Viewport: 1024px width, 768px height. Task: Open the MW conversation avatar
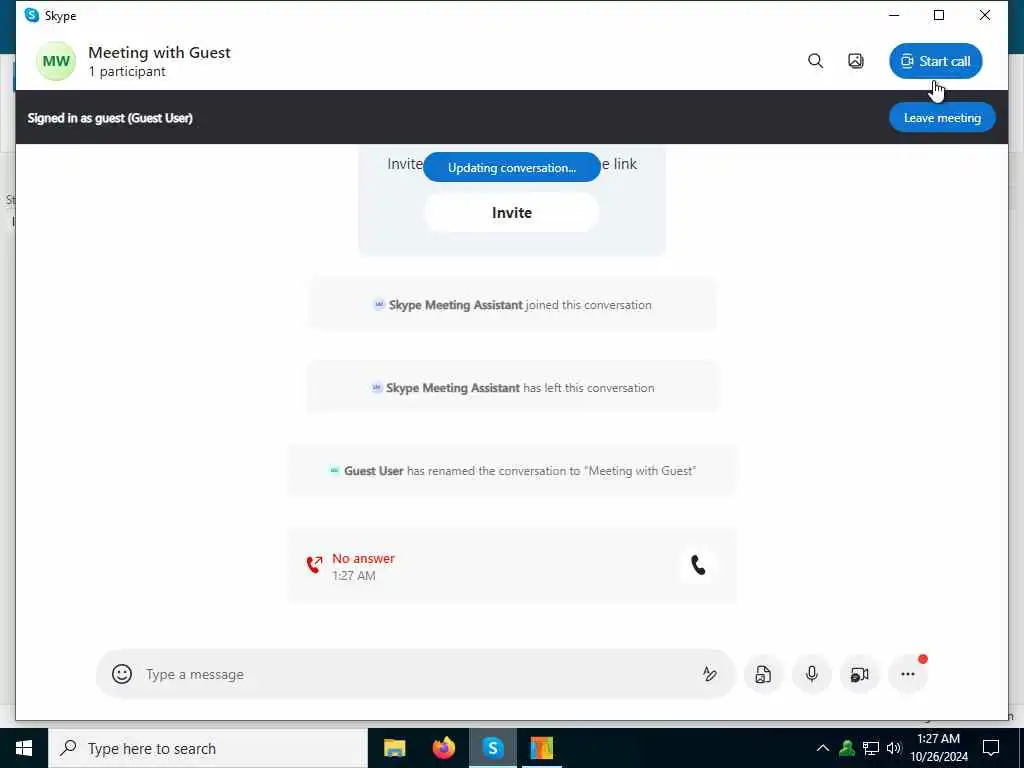click(56, 61)
